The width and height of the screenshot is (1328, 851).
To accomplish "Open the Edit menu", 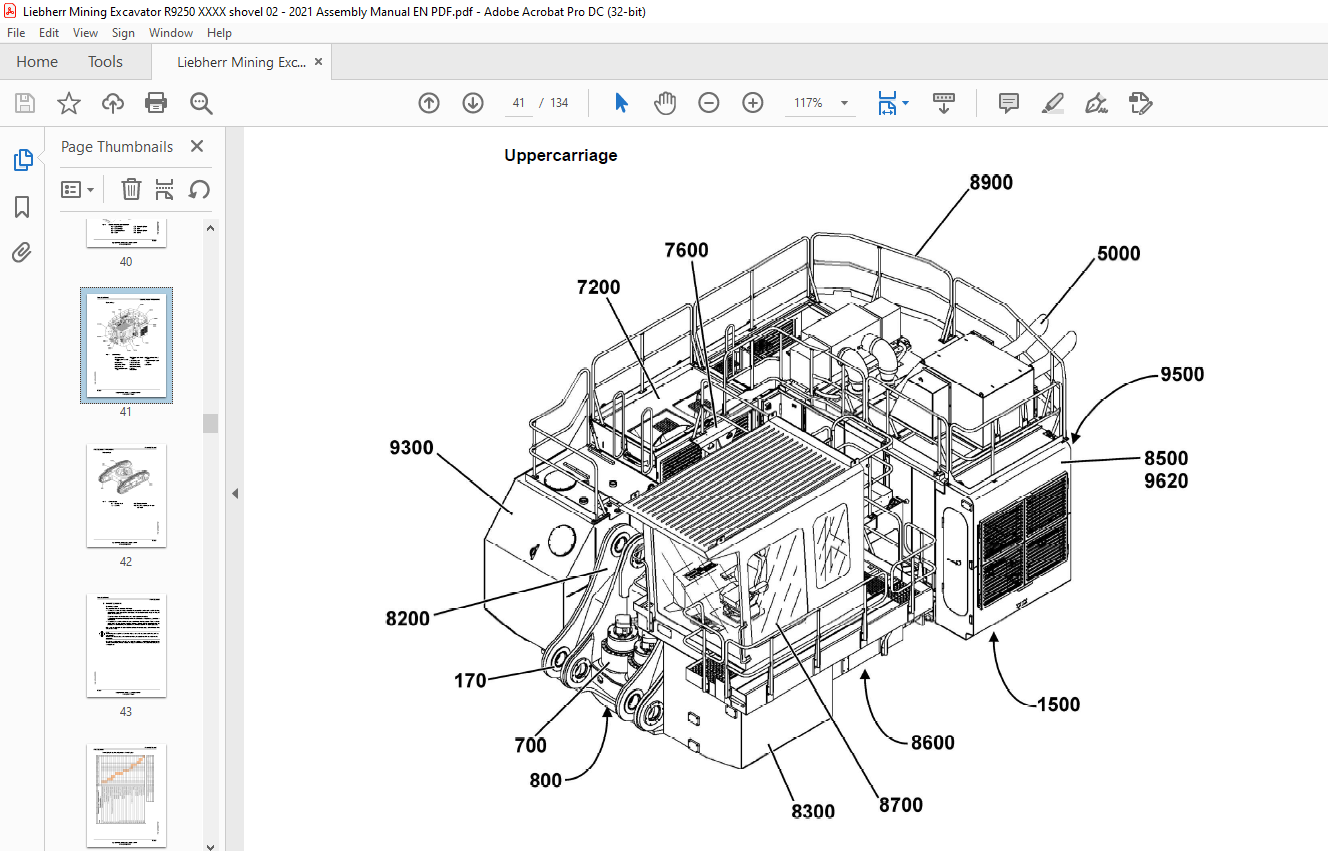I will click(49, 33).
